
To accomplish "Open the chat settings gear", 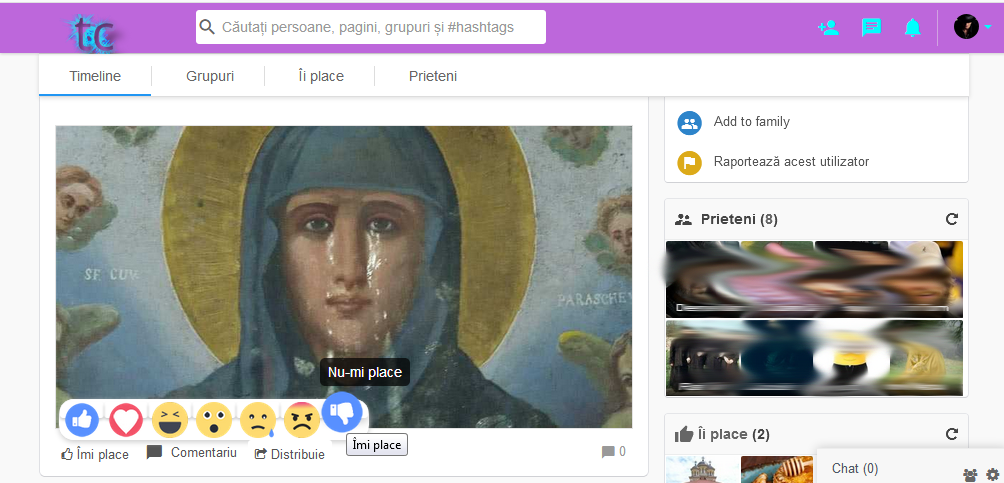I will [992, 475].
